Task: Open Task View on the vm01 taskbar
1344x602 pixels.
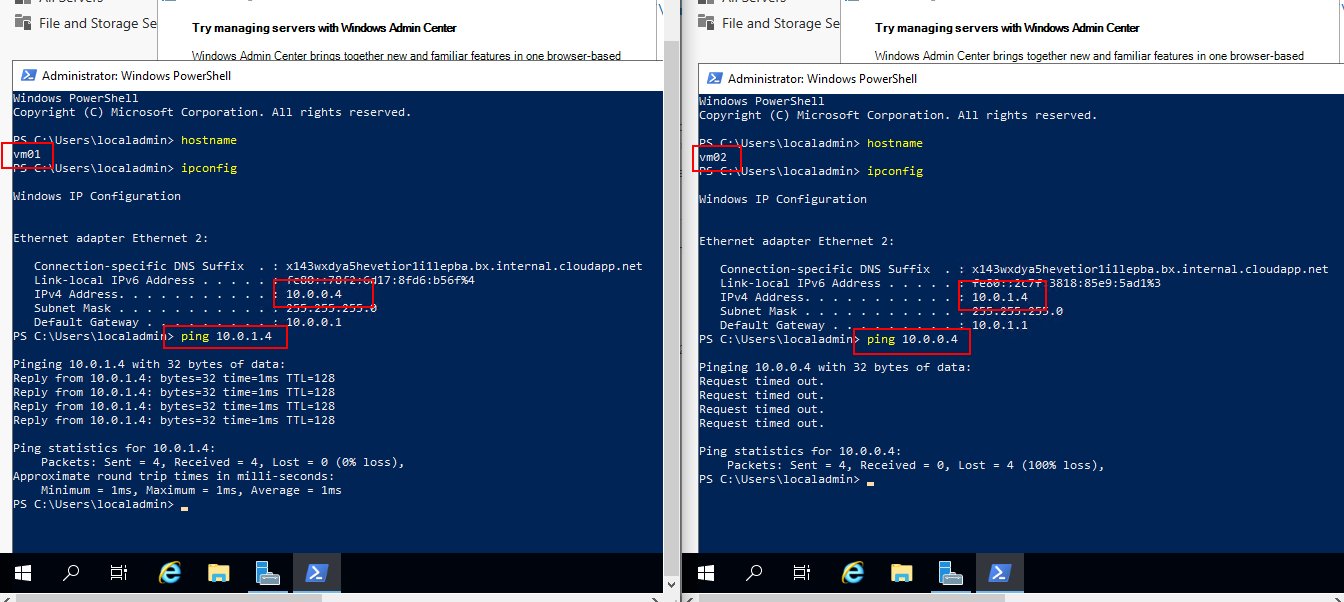Action: [x=119, y=573]
